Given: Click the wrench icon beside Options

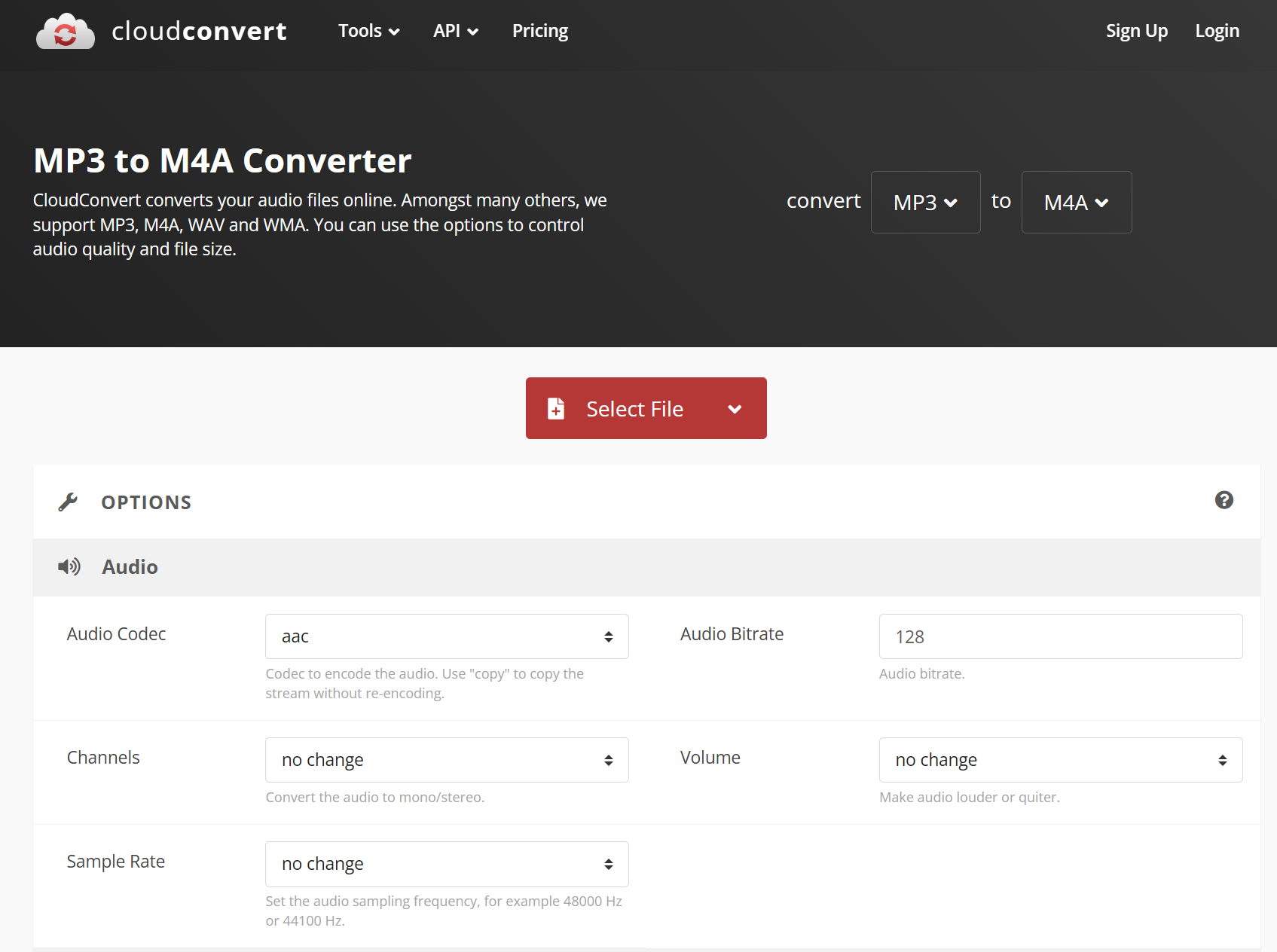Looking at the screenshot, I should point(68,502).
